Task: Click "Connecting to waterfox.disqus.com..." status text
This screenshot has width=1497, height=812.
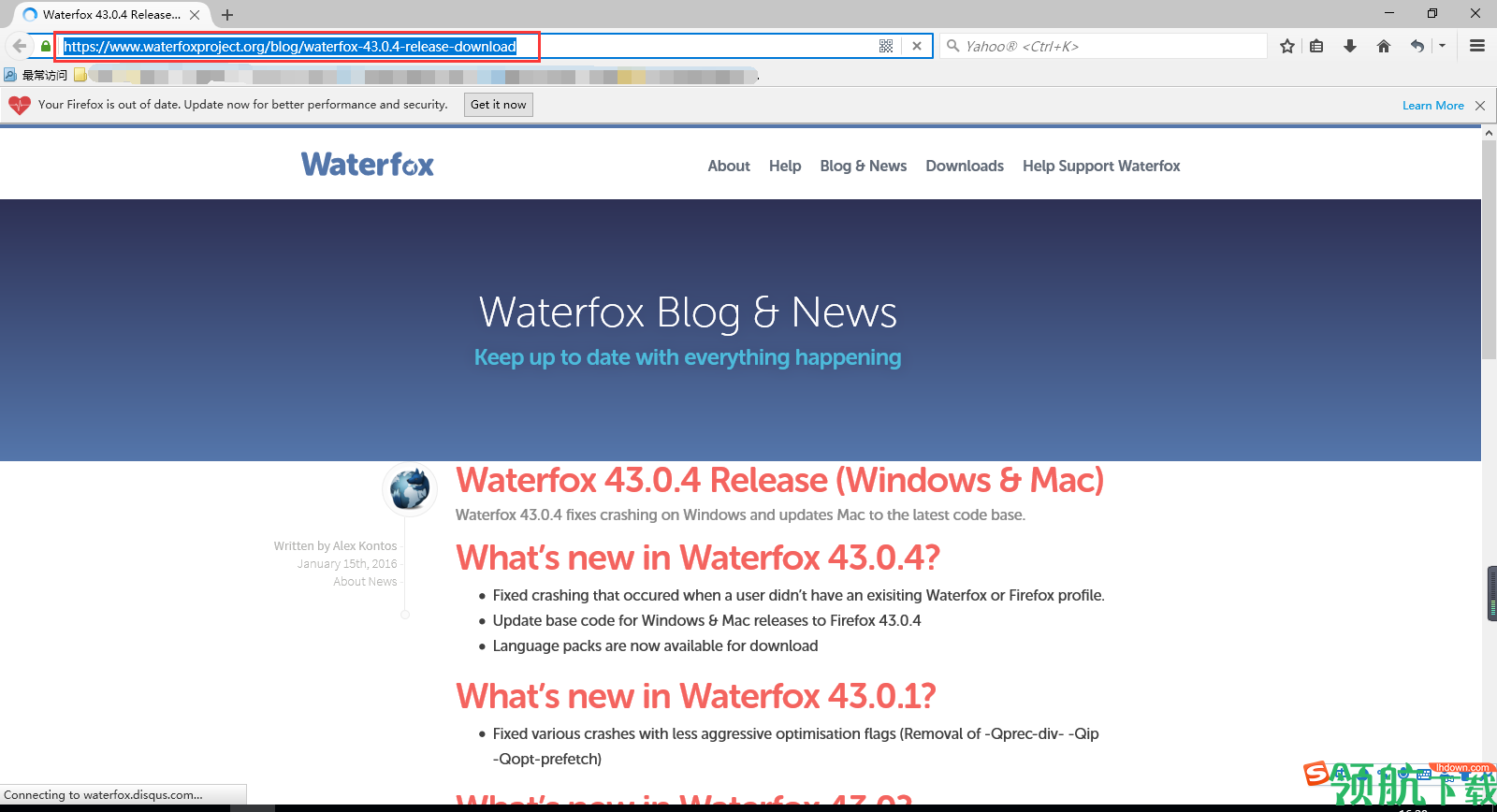Action: (103, 795)
